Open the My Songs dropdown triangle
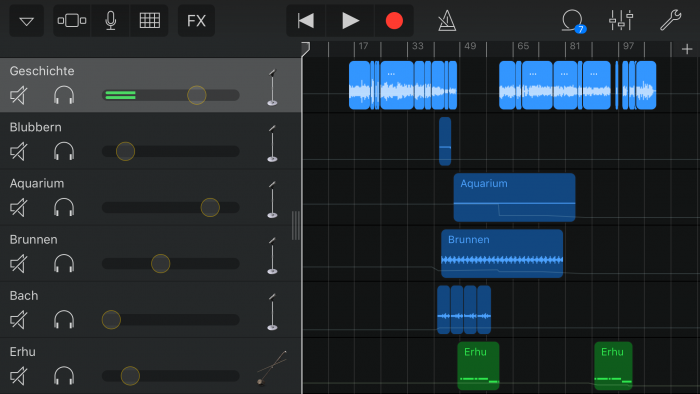 27,21
